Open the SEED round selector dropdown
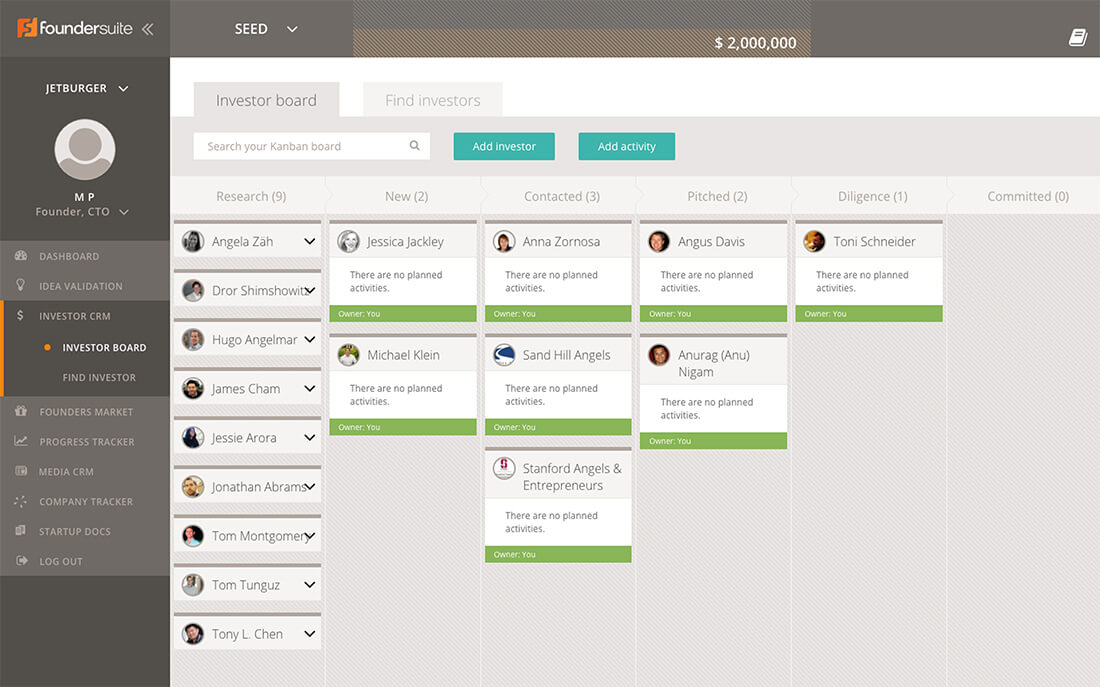 point(263,29)
